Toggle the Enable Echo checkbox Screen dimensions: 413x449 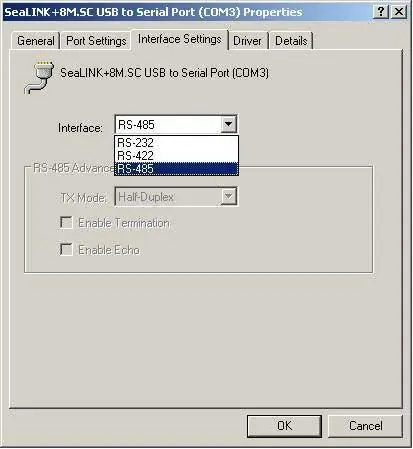[66, 249]
